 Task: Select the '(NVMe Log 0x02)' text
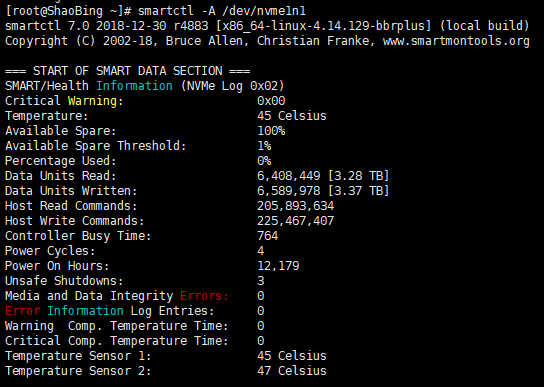pos(232,86)
